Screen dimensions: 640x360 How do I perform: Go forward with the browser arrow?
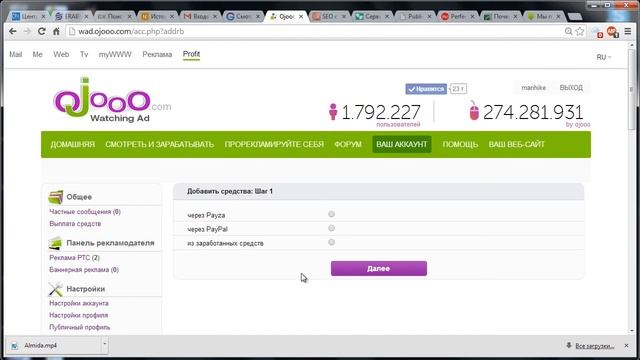tap(27, 31)
